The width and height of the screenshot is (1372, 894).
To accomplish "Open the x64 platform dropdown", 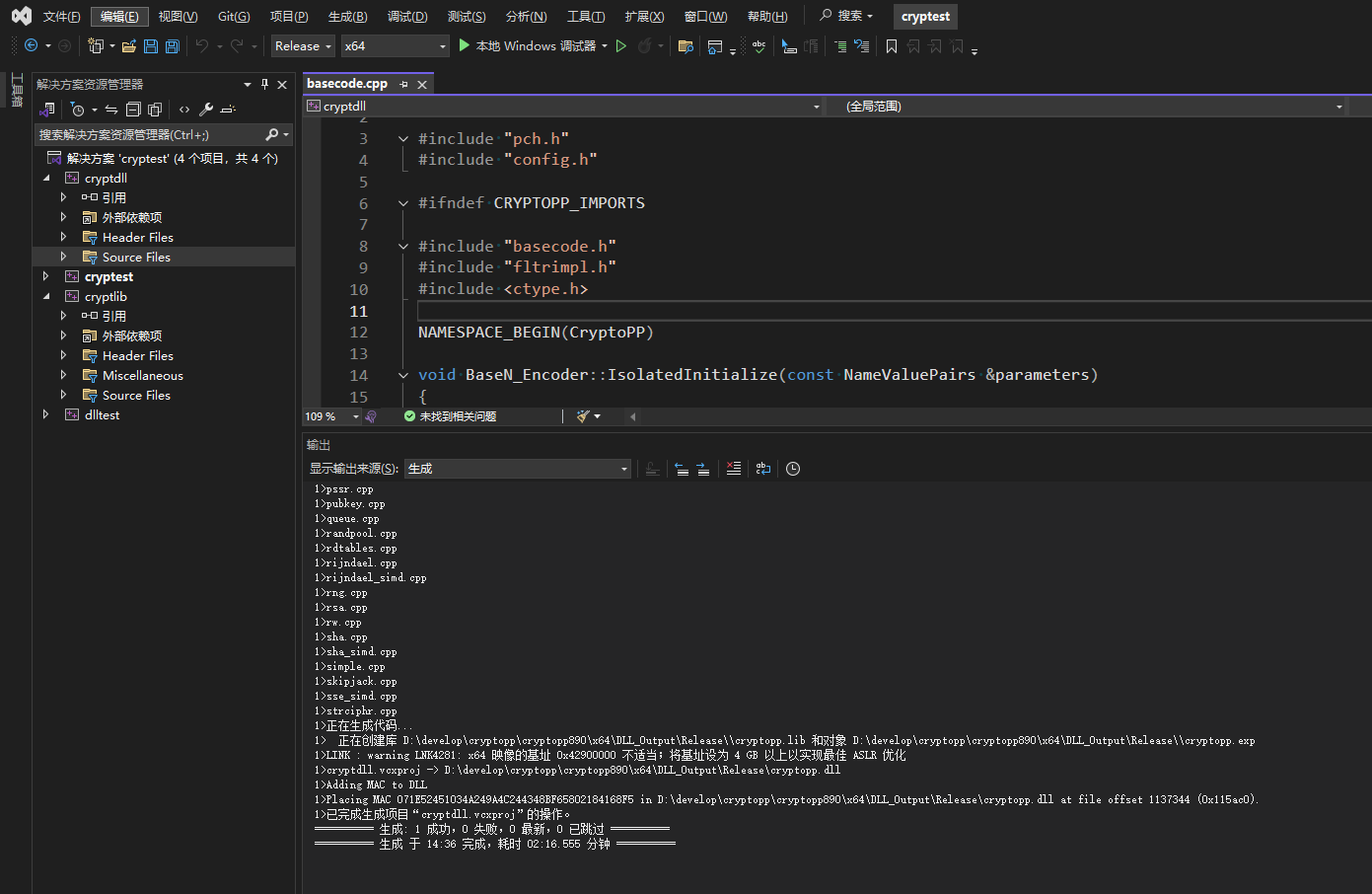I will click(x=395, y=46).
